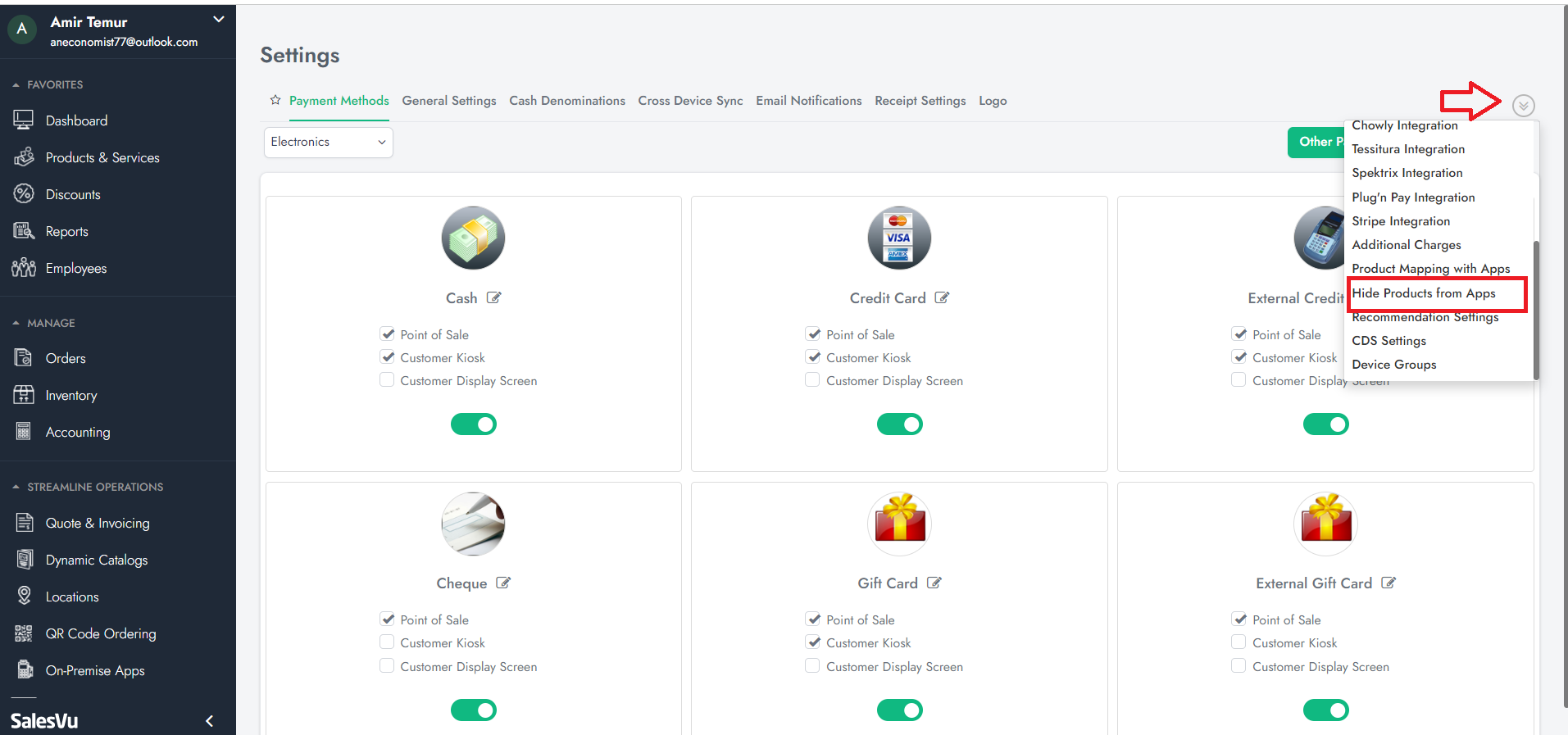Open Stripe Integration from the dropdown list
Image resolution: width=1568 pixels, height=735 pixels.
pyautogui.click(x=1401, y=221)
